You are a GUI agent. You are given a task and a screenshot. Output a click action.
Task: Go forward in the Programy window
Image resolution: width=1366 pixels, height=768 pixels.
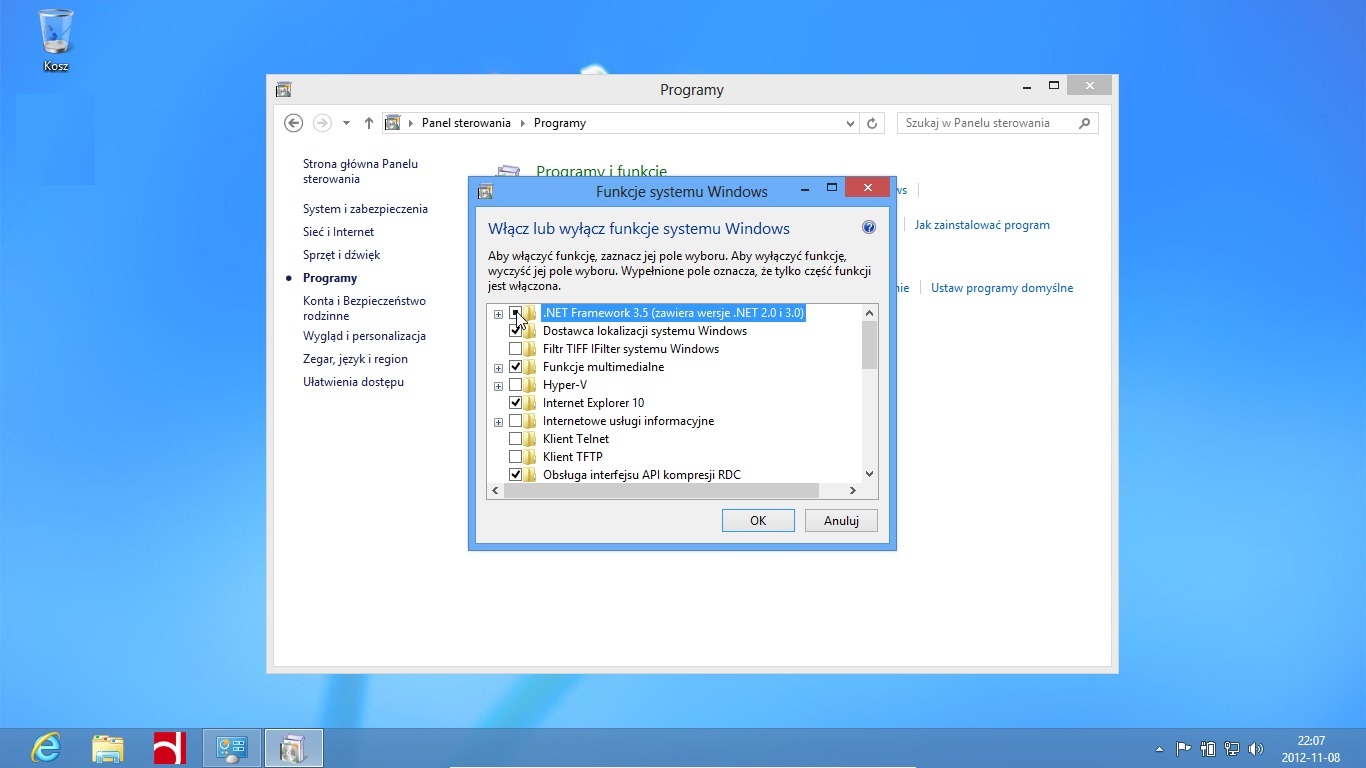tap(322, 123)
